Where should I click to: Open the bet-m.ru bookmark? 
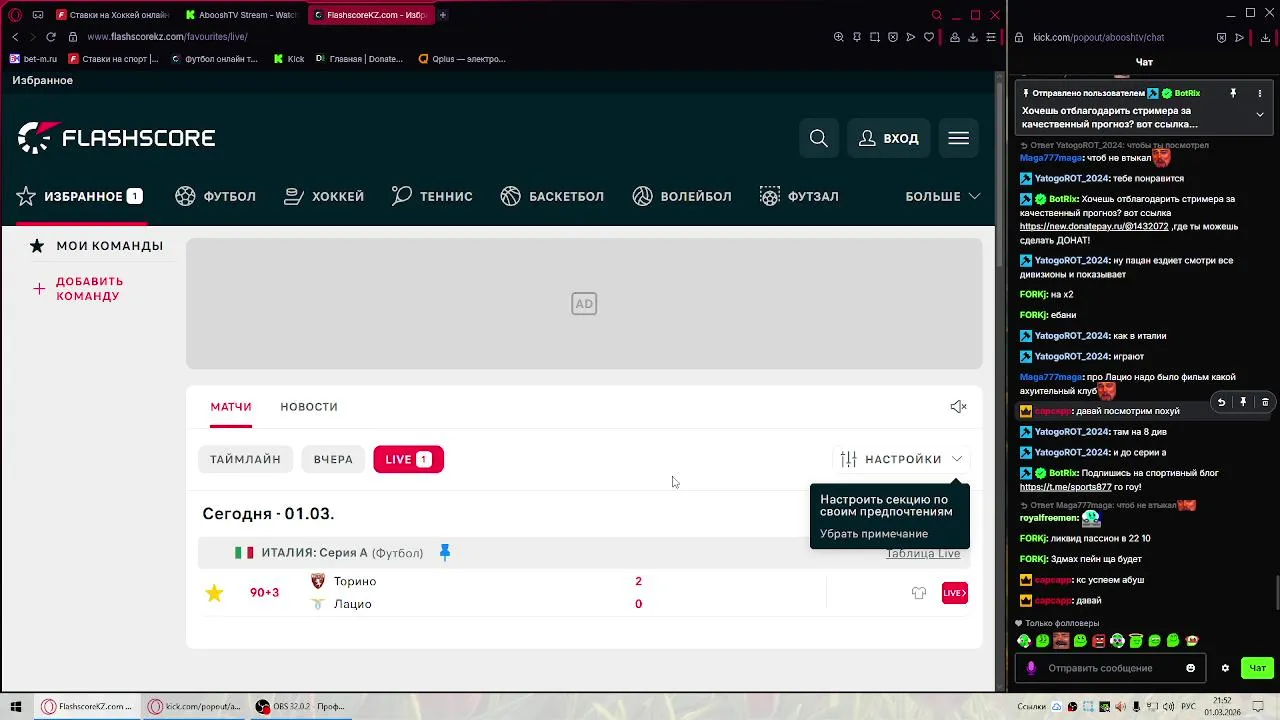click(33, 59)
